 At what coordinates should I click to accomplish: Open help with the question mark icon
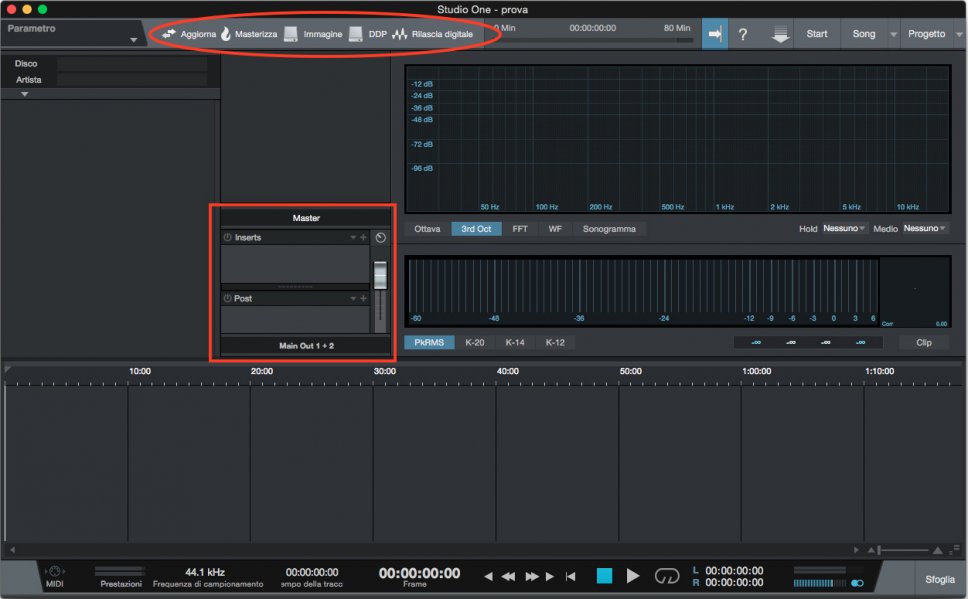point(743,34)
